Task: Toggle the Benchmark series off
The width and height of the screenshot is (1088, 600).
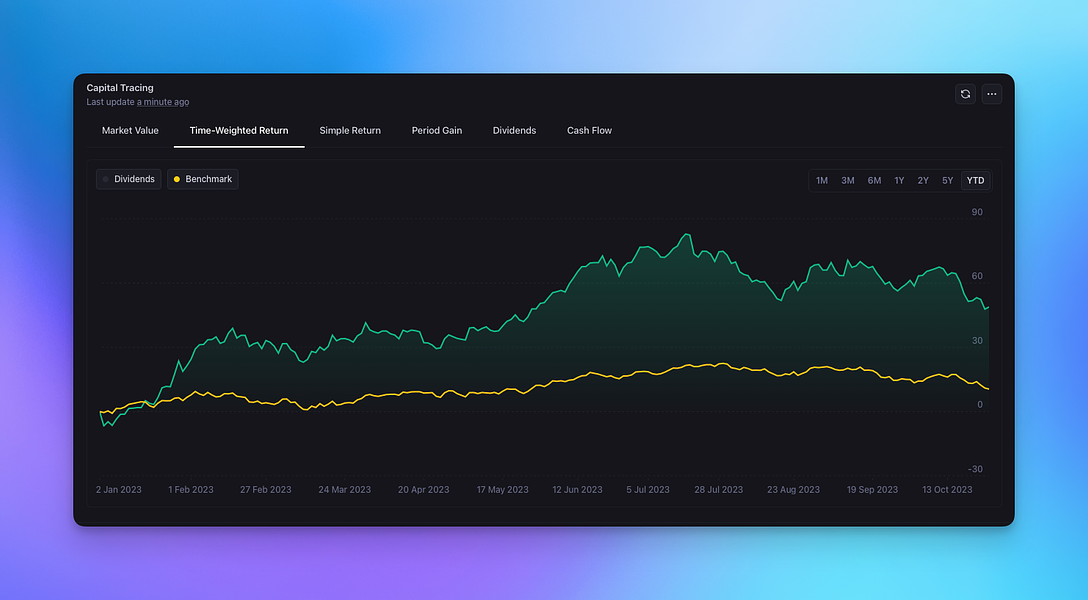Action: point(203,179)
